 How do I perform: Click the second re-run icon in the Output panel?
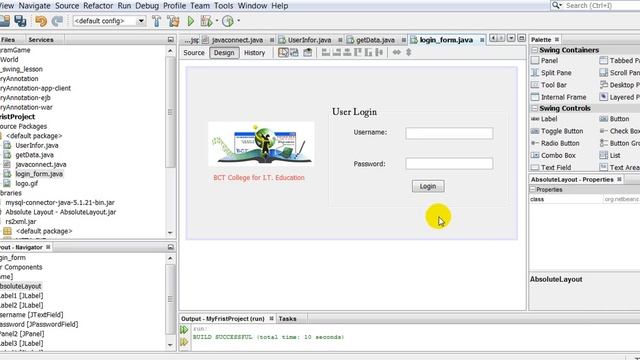point(184,342)
